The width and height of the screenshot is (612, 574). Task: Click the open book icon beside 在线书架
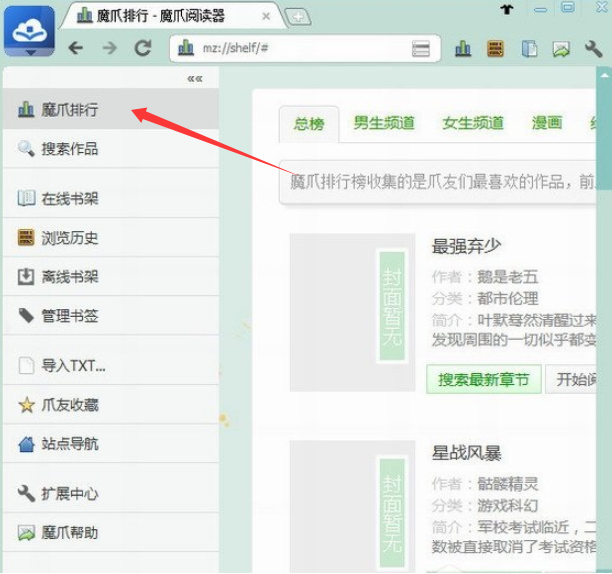click(x=26, y=198)
